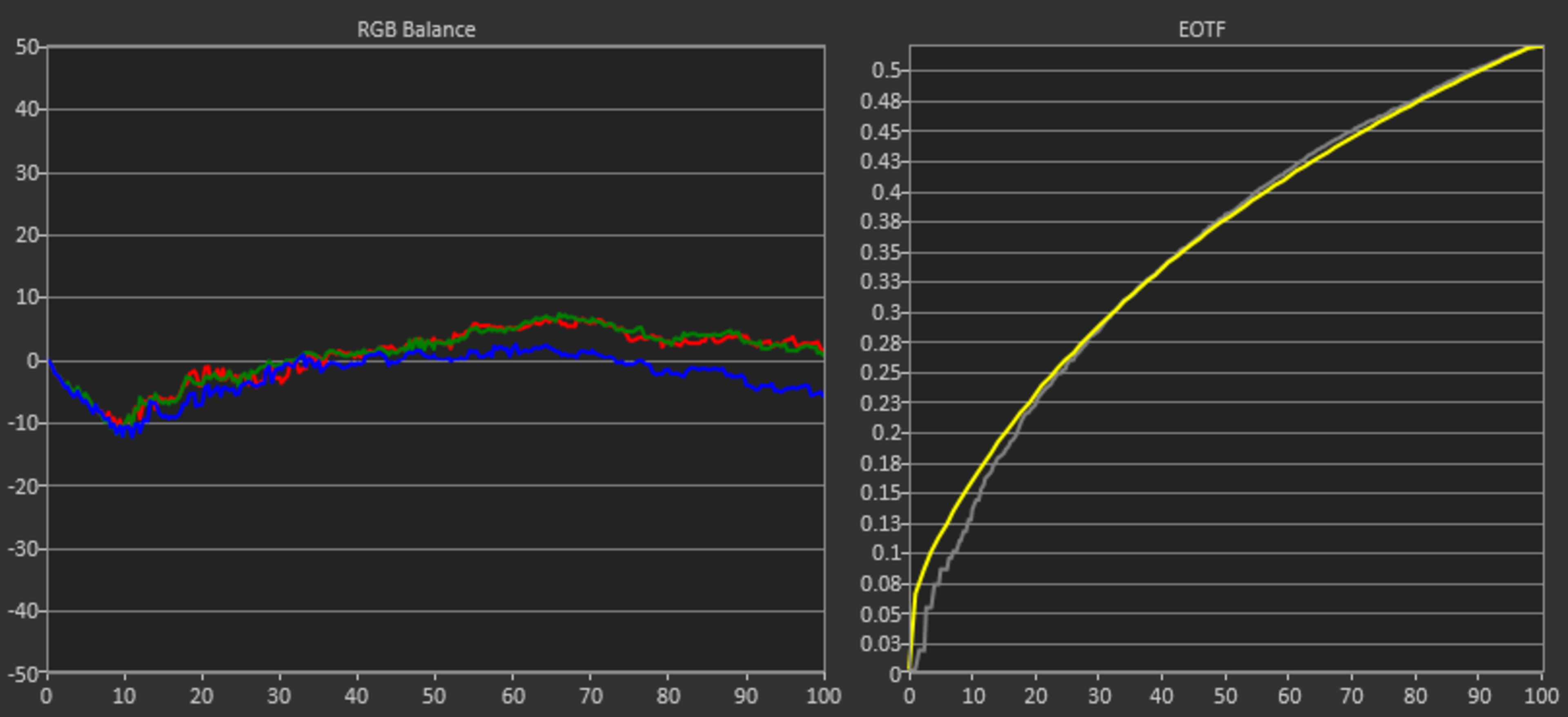This screenshot has height=717, width=1568.
Task: Click the 20 label on RGB Balance y-axis
Action: coord(27,235)
